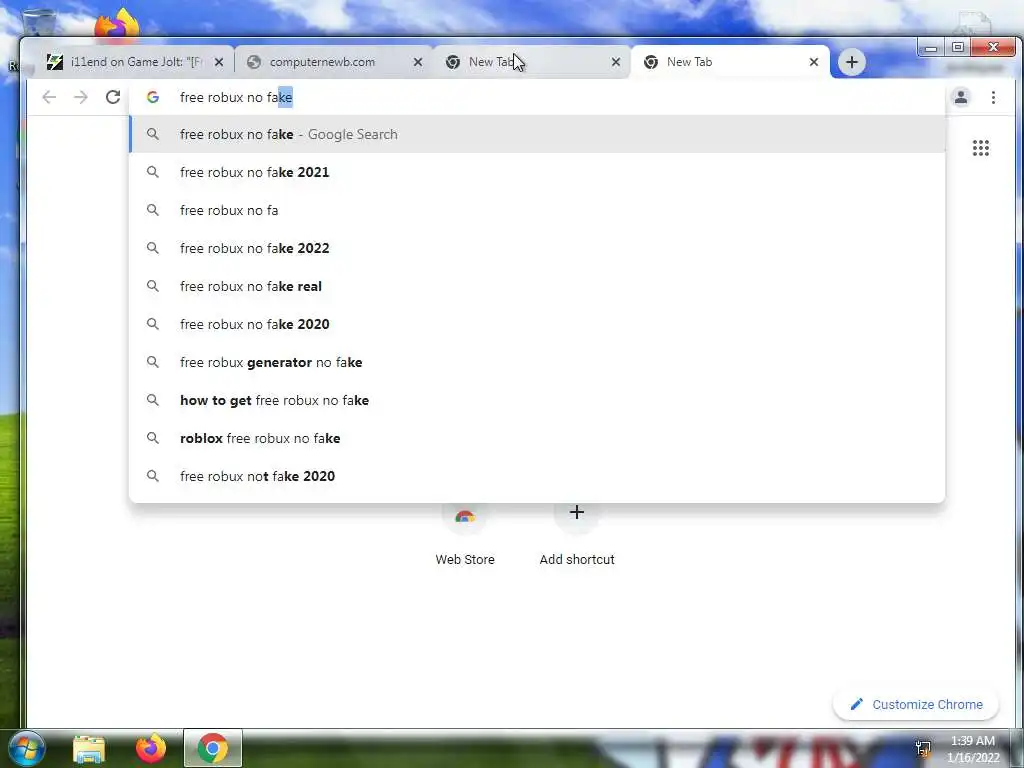Maximize the Chrome window

coord(957,48)
